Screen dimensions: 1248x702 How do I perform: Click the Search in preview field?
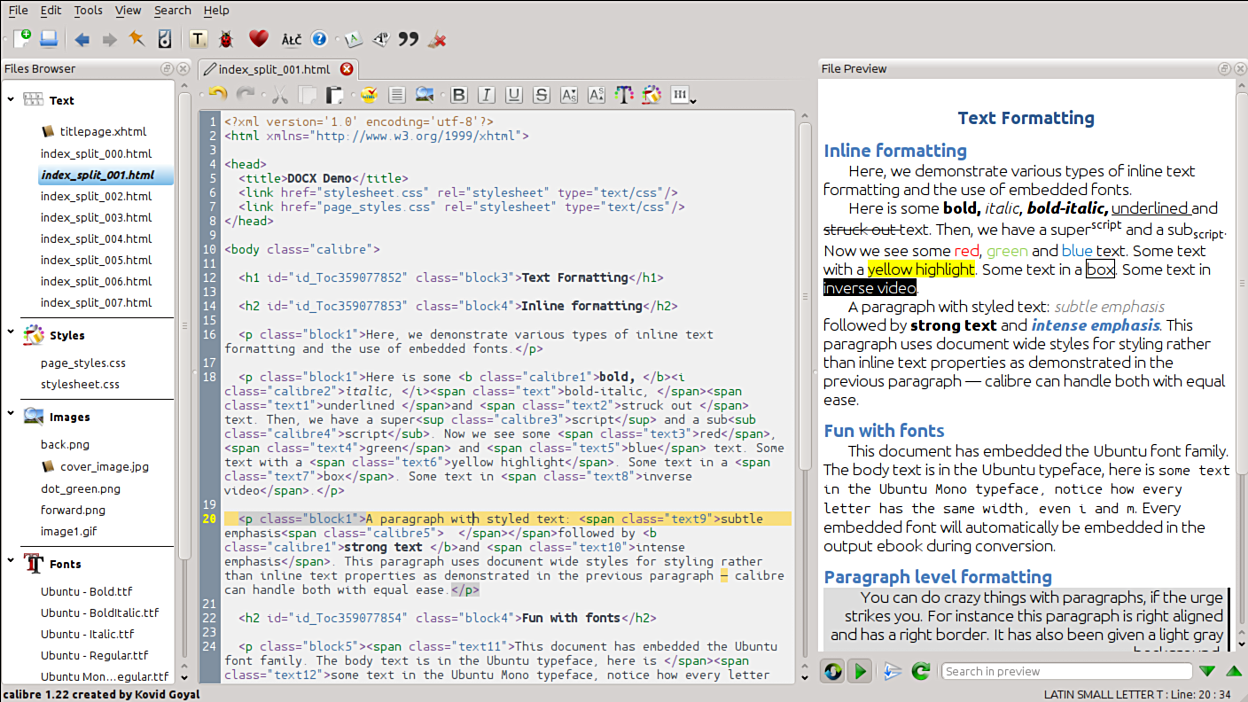pyautogui.click(x=1066, y=671)
